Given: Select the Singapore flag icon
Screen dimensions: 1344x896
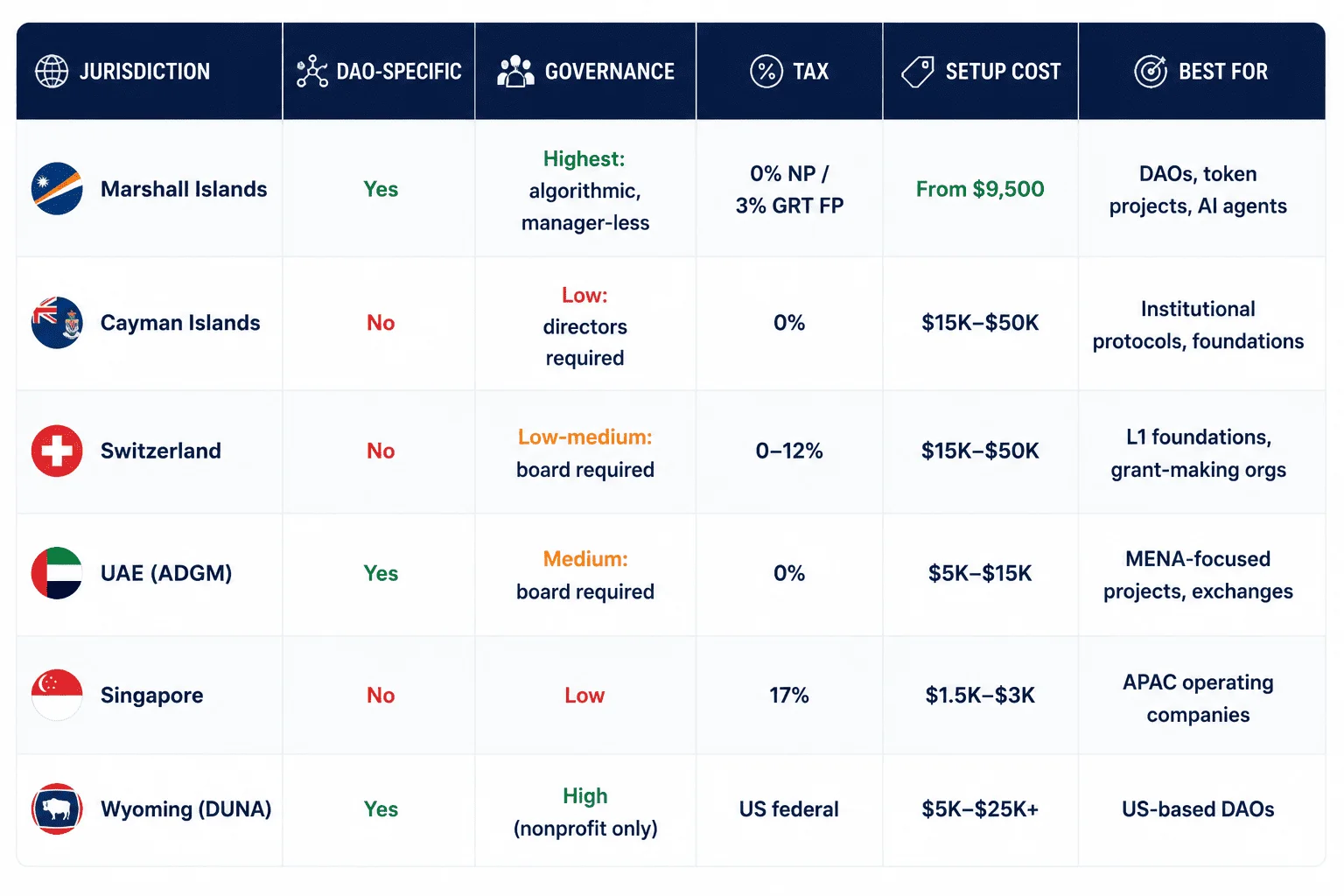Looking at the screenshot, I should click(57, 695).
